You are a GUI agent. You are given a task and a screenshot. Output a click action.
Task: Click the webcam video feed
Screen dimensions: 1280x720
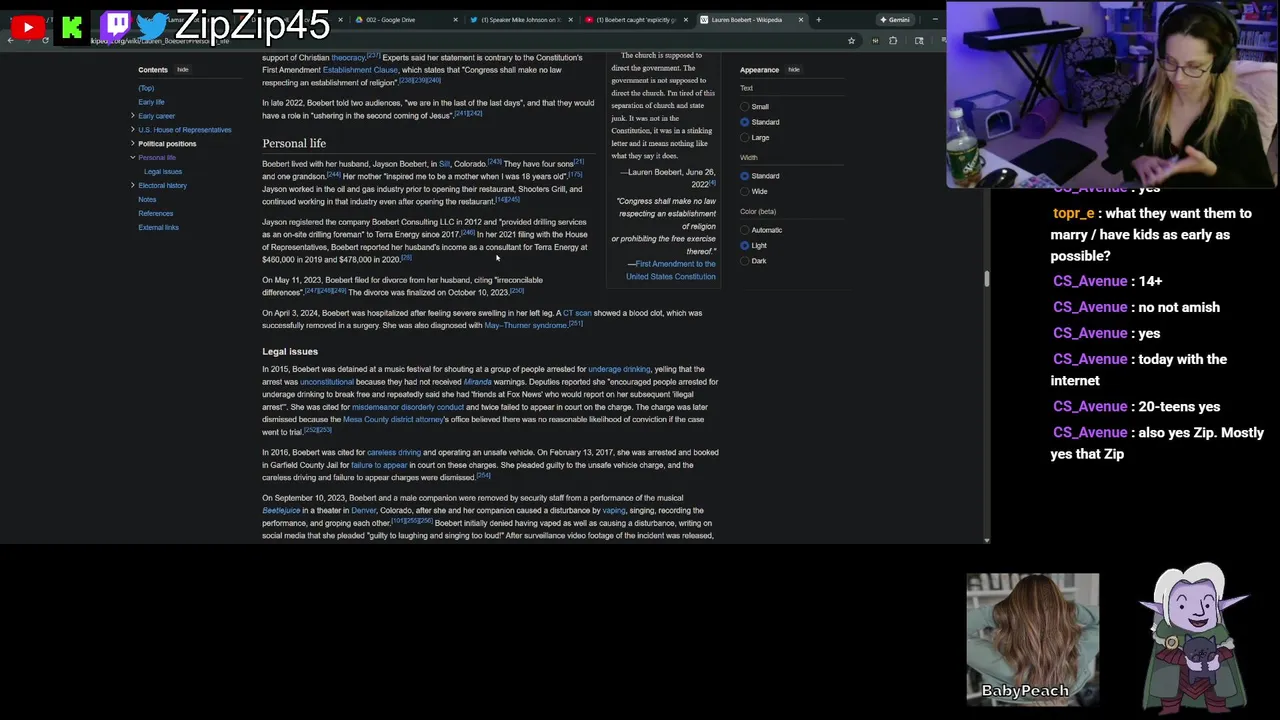[x=1110, y=94]
